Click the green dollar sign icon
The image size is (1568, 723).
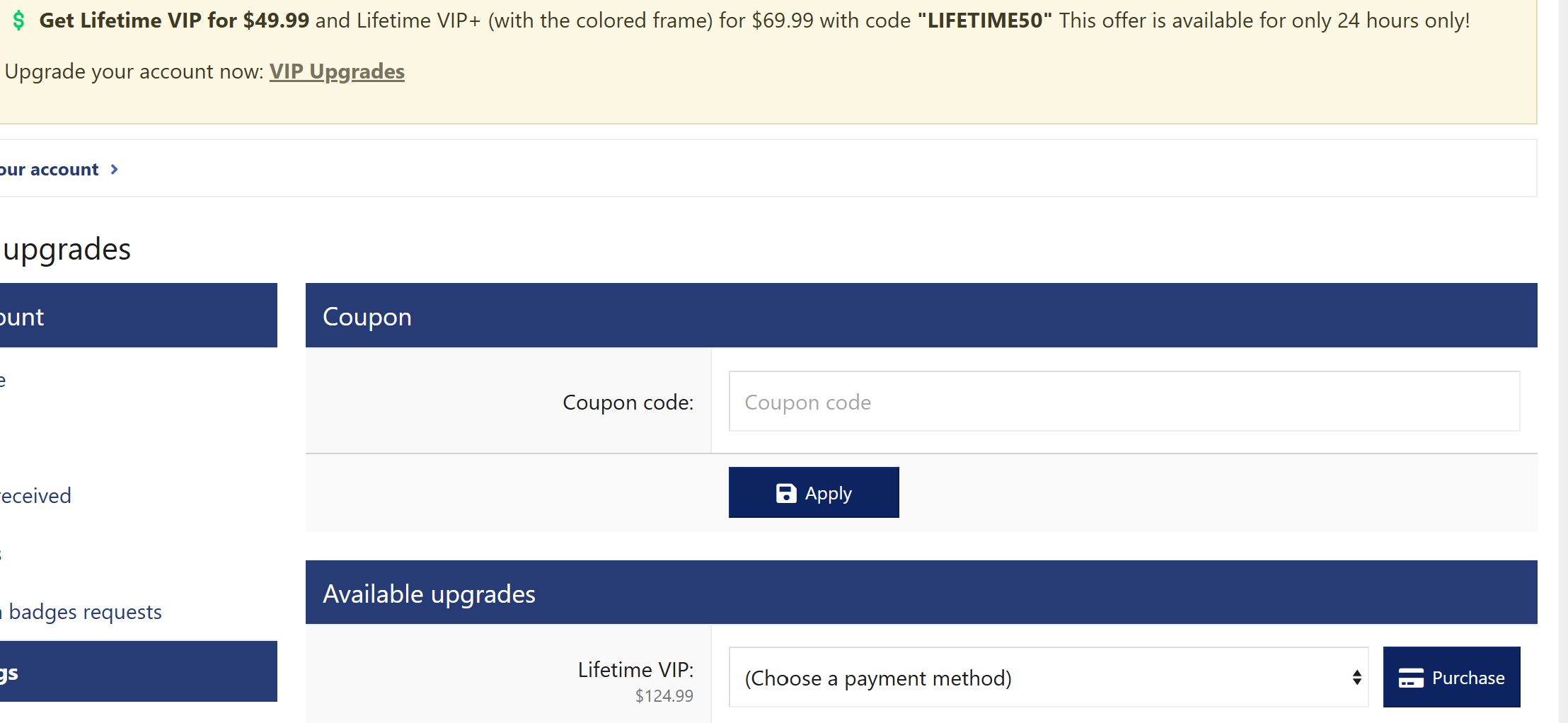(x=19, y=21)
